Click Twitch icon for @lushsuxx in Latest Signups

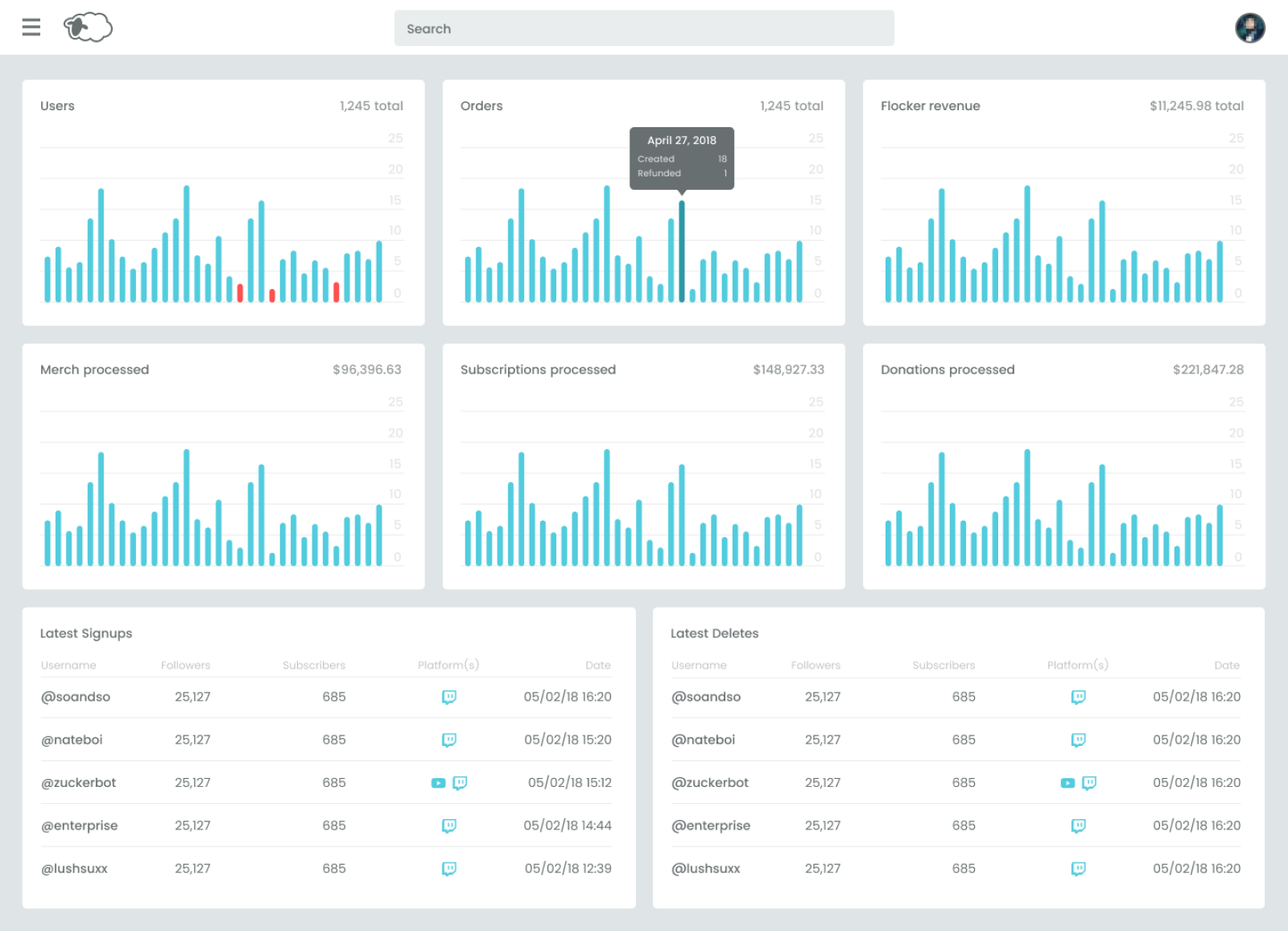pyautogui.click(x=449, y=868)
